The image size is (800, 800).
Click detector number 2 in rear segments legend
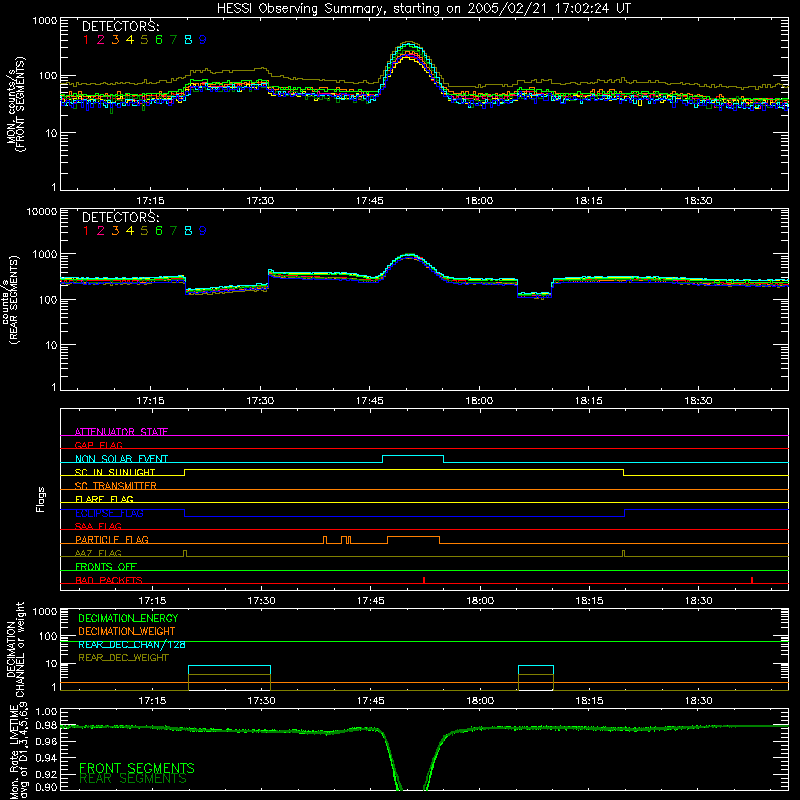point(101,231)
